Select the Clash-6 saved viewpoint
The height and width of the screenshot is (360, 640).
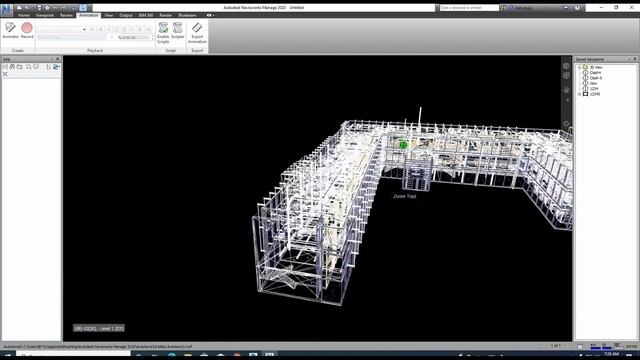coord(596,78)
